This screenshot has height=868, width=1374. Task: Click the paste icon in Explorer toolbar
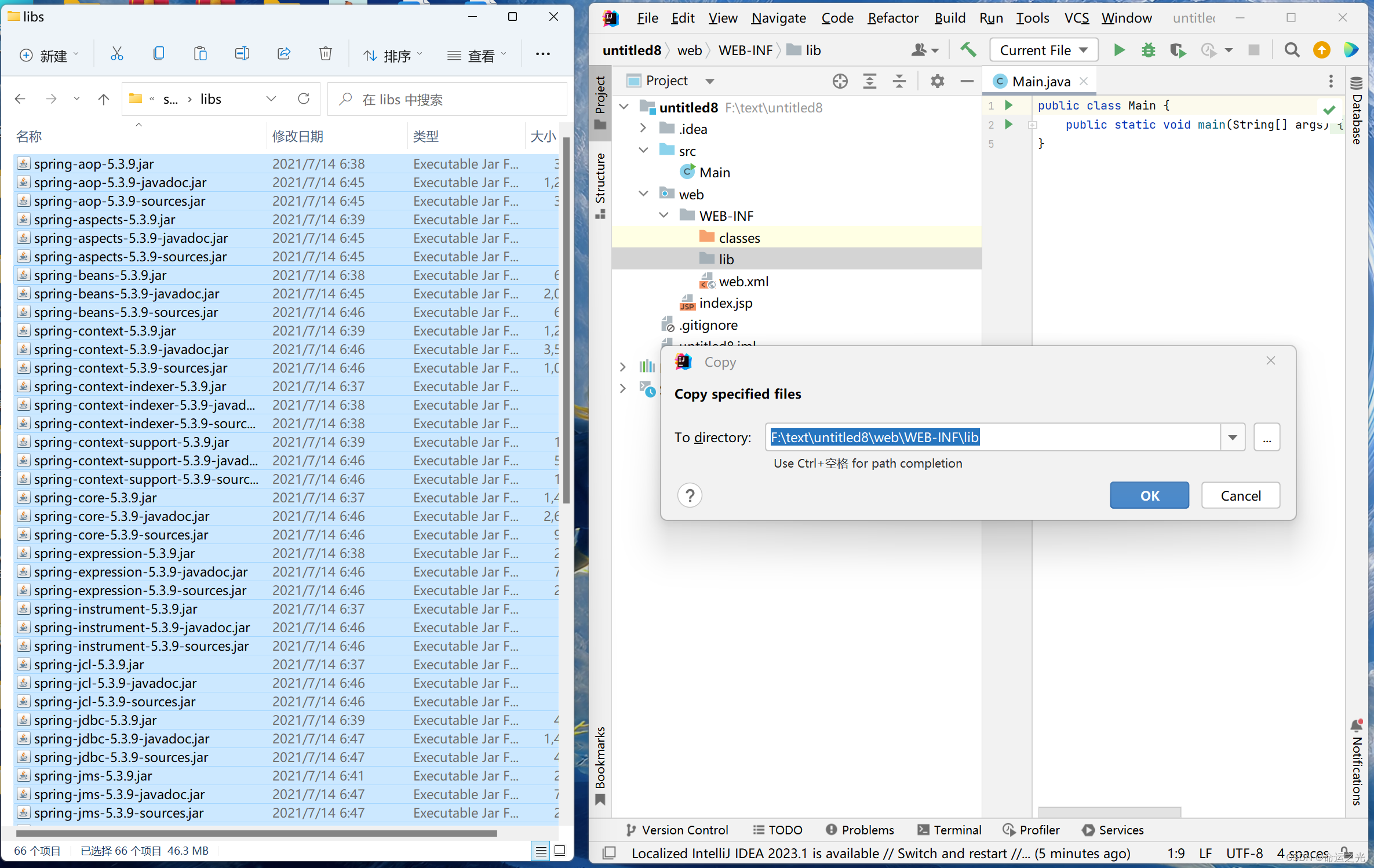point(201,54)
